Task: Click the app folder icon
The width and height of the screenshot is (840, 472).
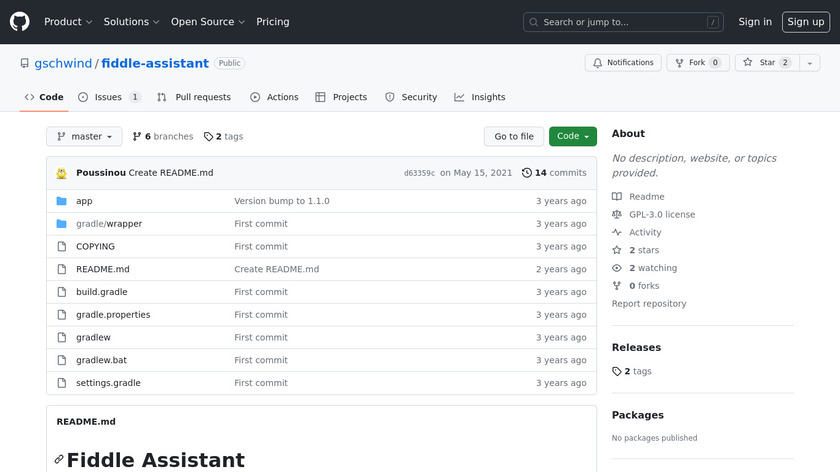Action: [x=61, y=201]
